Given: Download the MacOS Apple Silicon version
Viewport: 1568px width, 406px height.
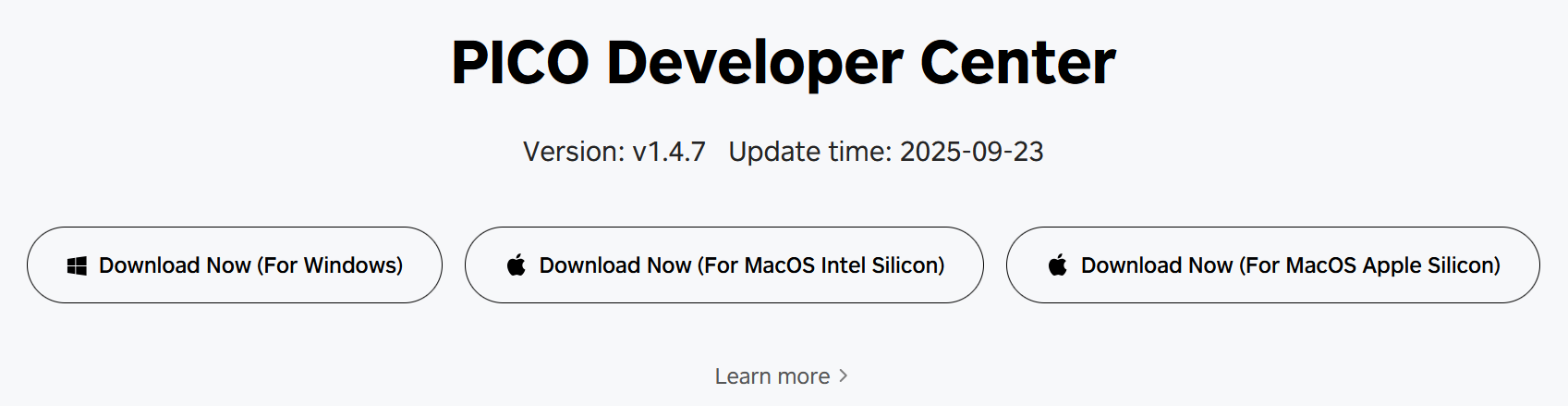Looking at the screenshot, I should [x=1272, y=265].
